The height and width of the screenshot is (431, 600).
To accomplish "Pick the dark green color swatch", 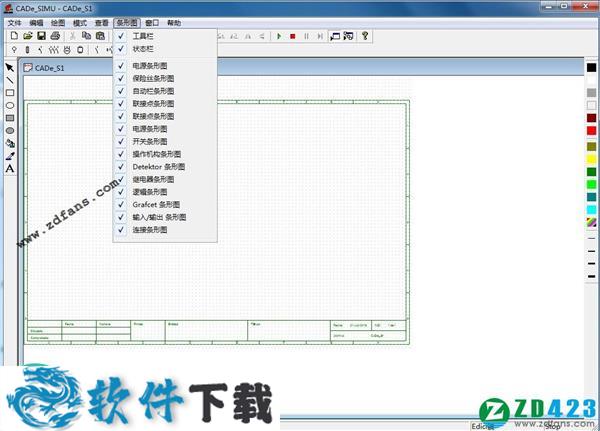I will pyautogui.click(x=592, y=172).
